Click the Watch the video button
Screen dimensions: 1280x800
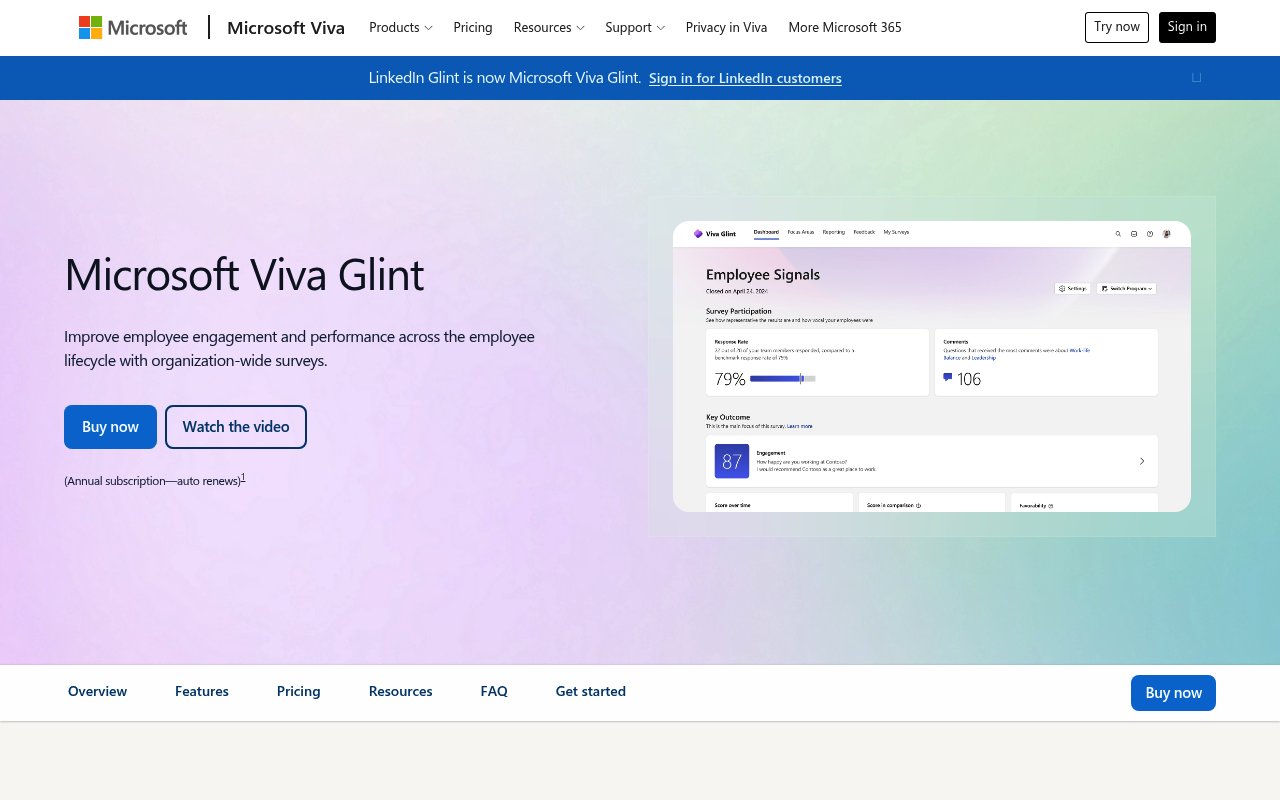236,427
